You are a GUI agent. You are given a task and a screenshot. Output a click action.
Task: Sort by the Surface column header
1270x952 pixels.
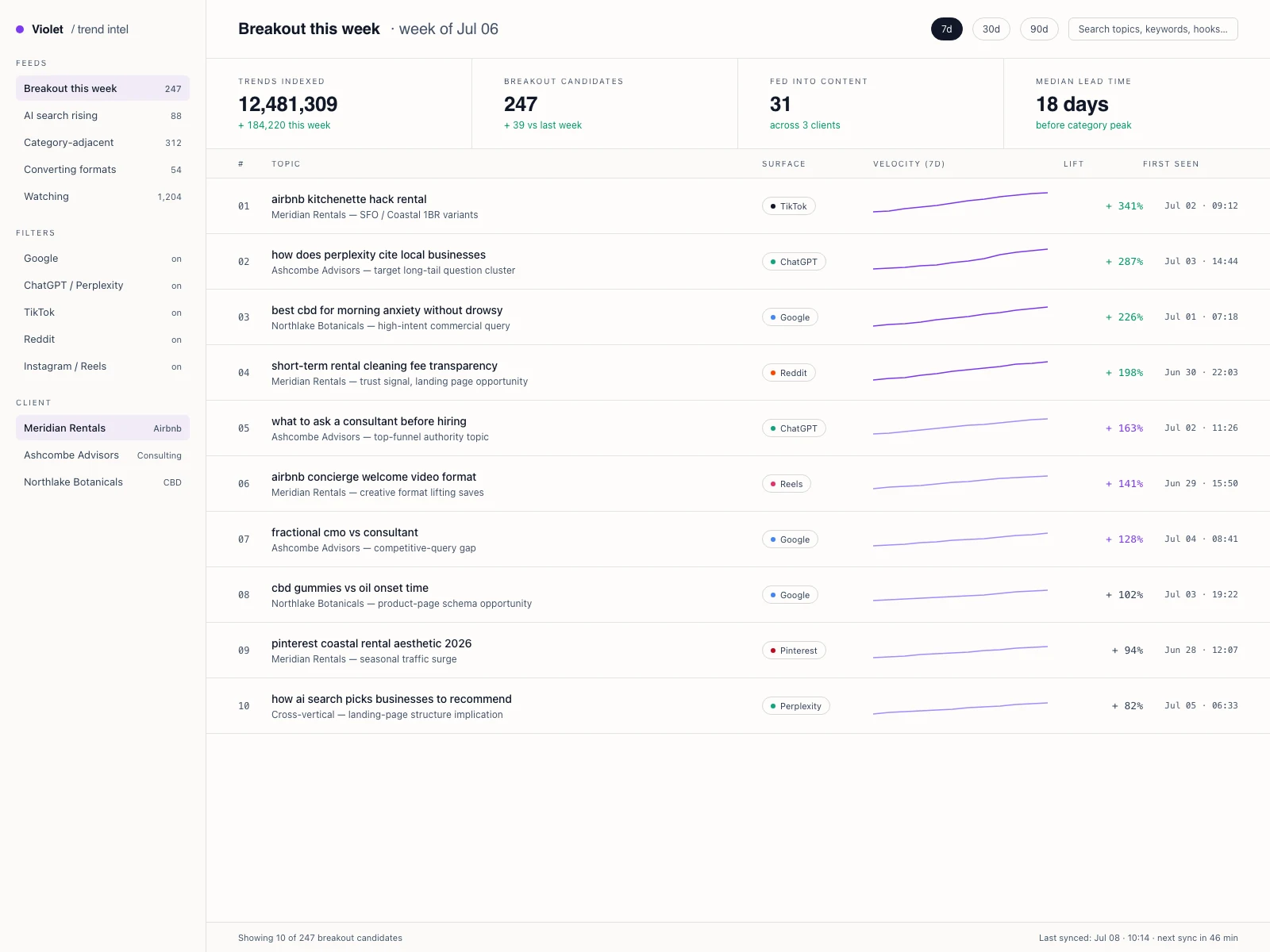pyautogui.click(x=783, y=163)
